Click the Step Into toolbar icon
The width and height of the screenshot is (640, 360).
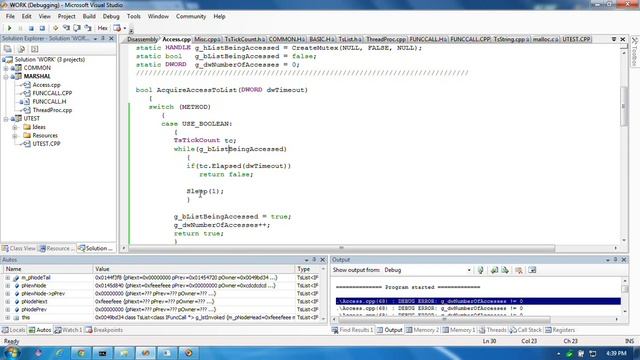point(66,28)
